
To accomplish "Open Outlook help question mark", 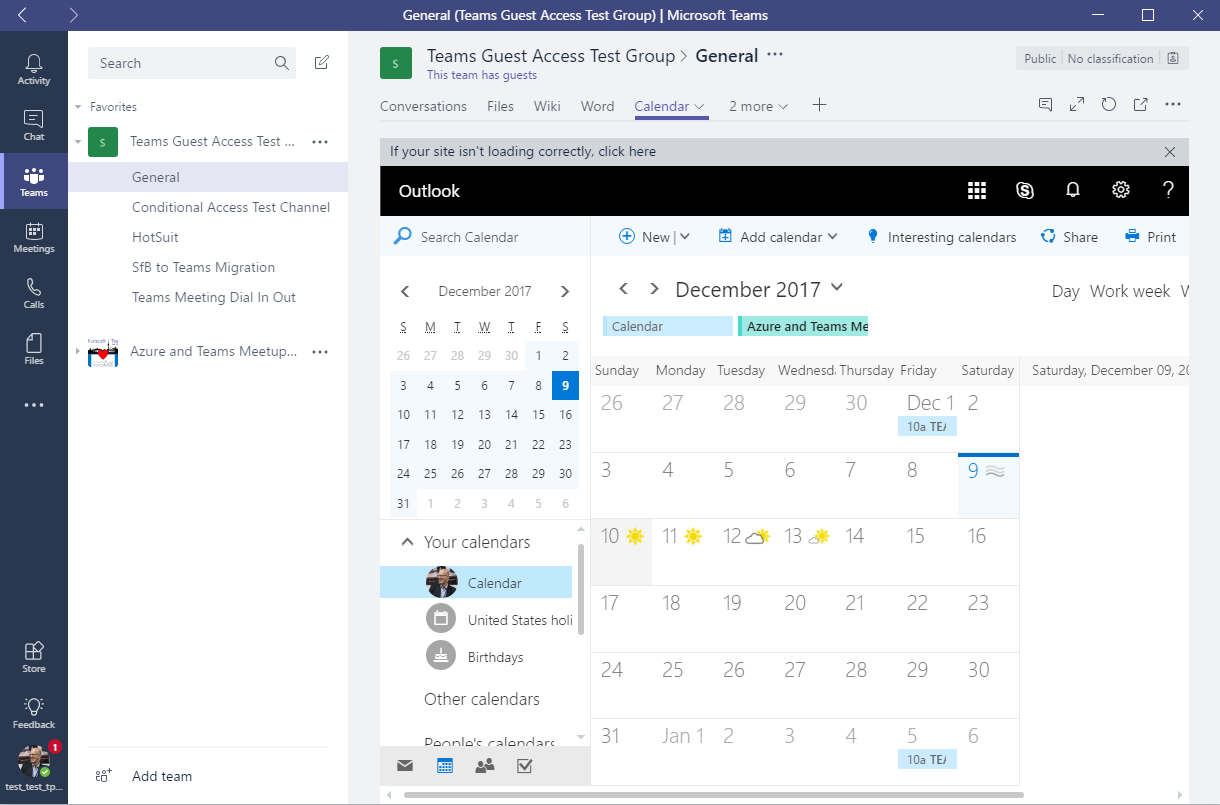I will (x=1168, y=191).
